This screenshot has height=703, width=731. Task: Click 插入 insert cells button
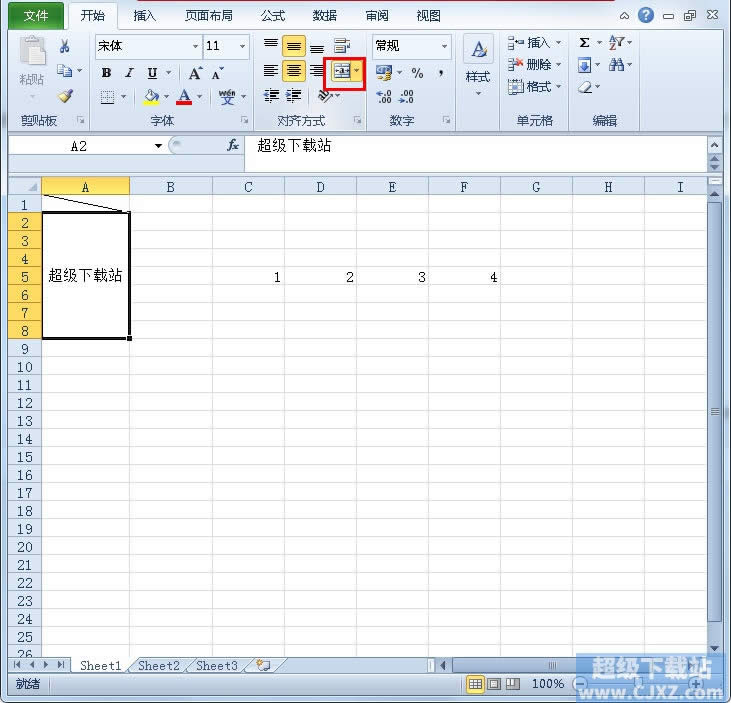(534, 43)
